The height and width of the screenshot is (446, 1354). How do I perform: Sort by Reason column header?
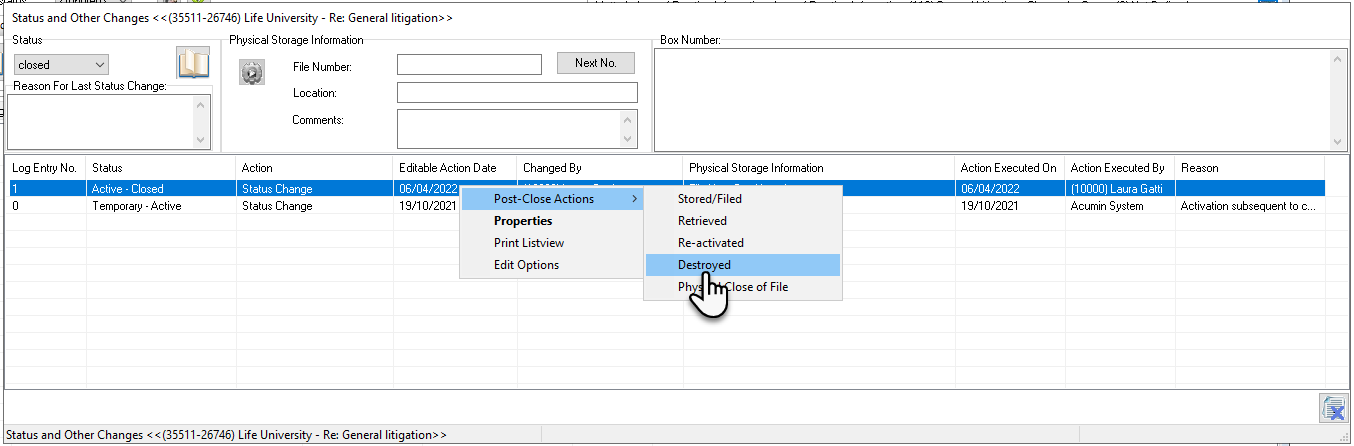[x=1250, y=168]
